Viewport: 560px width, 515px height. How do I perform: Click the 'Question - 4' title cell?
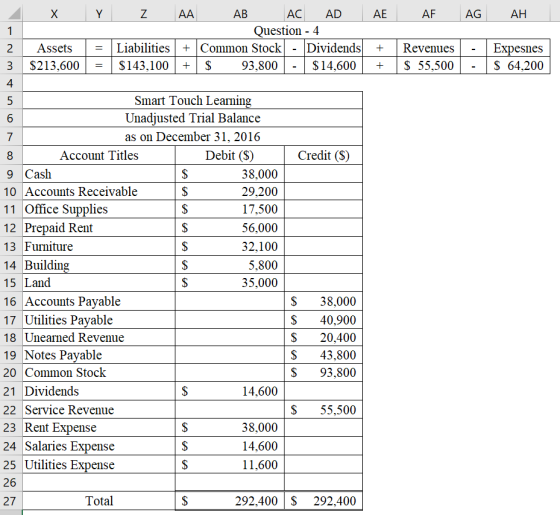pos(286,31)
